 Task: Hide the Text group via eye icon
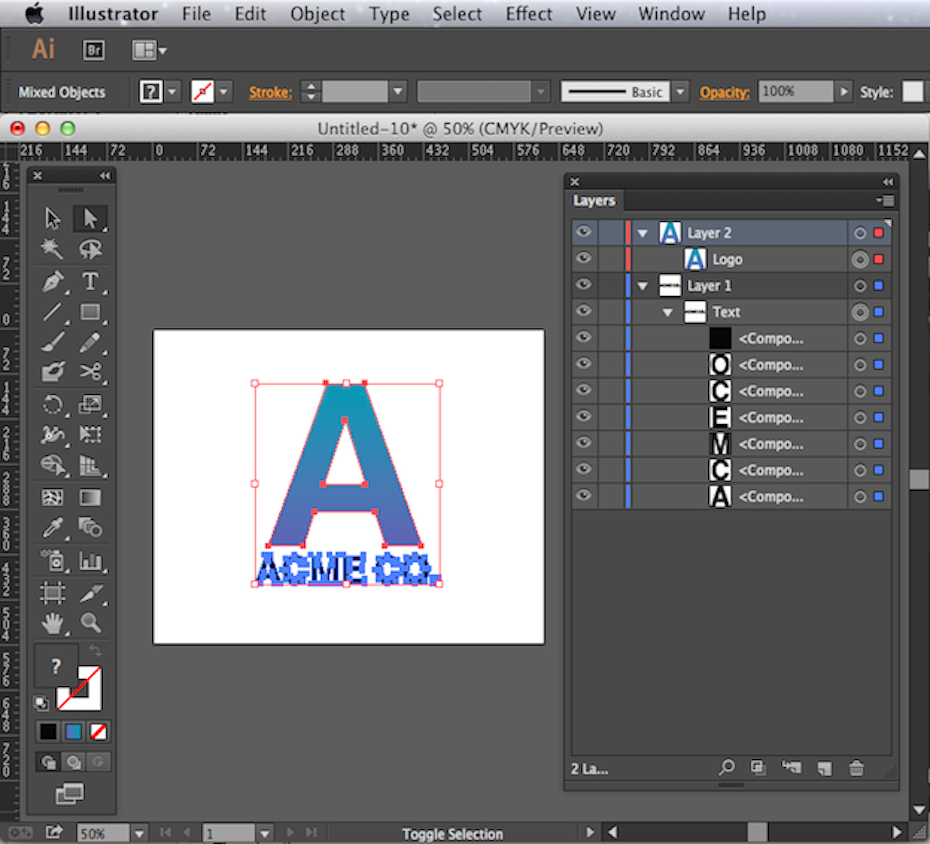(x=584, y=312)
